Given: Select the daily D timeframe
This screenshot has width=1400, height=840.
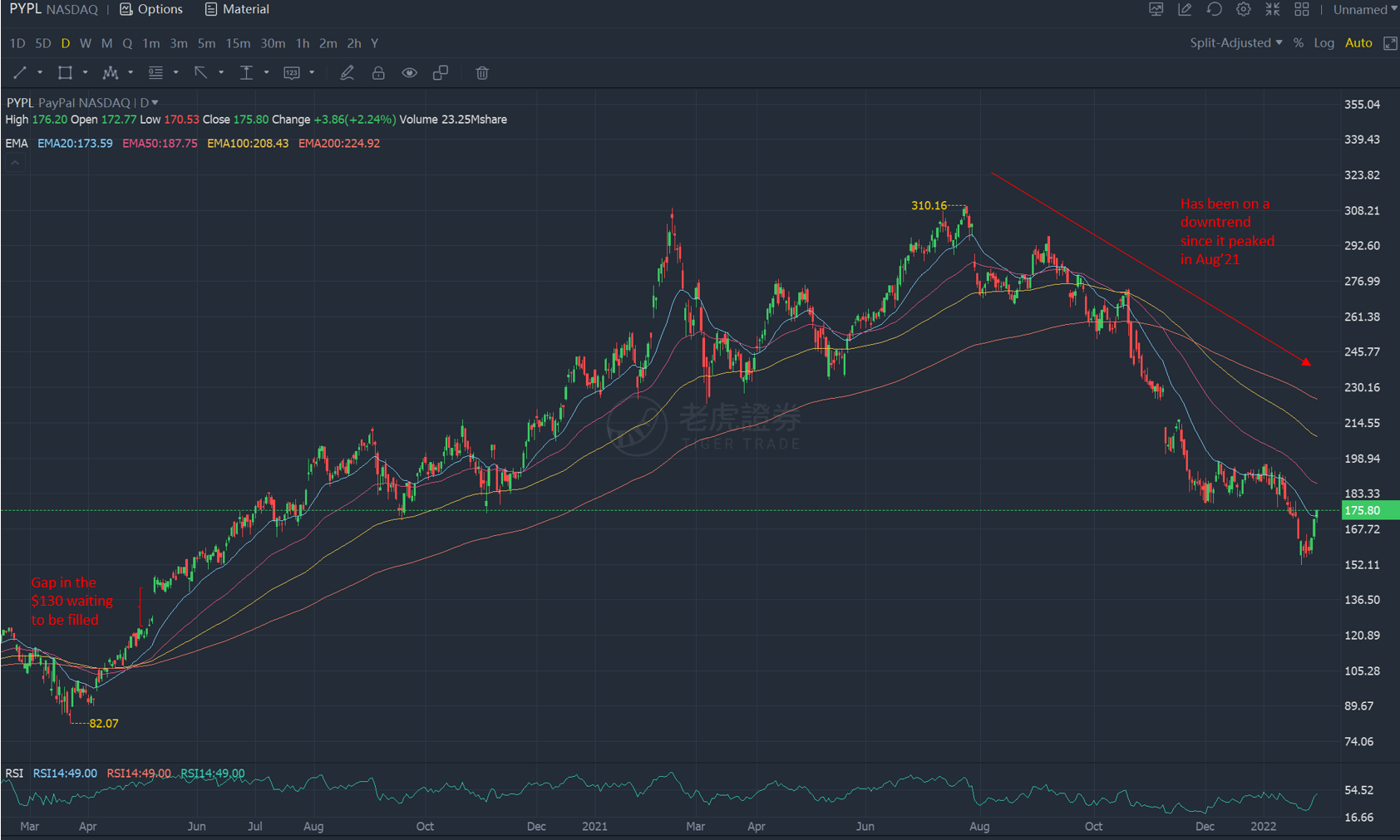Looking at the screenshot, I should (66, 43).
